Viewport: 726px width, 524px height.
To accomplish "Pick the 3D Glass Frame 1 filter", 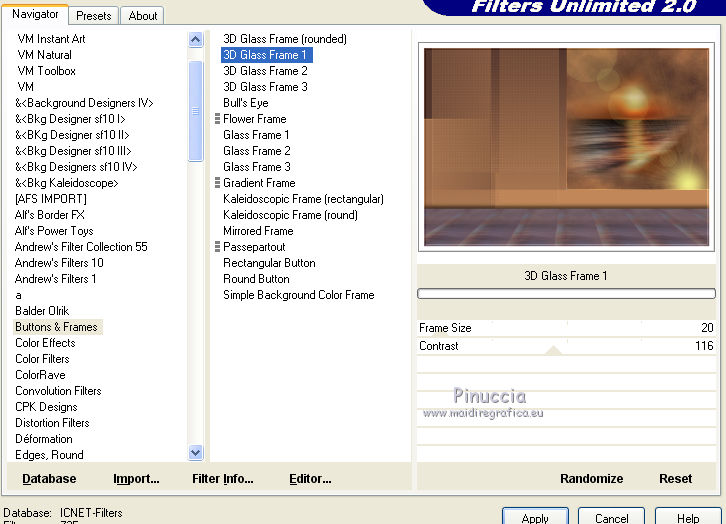I will pyautogui.click(x=267, y=55).
